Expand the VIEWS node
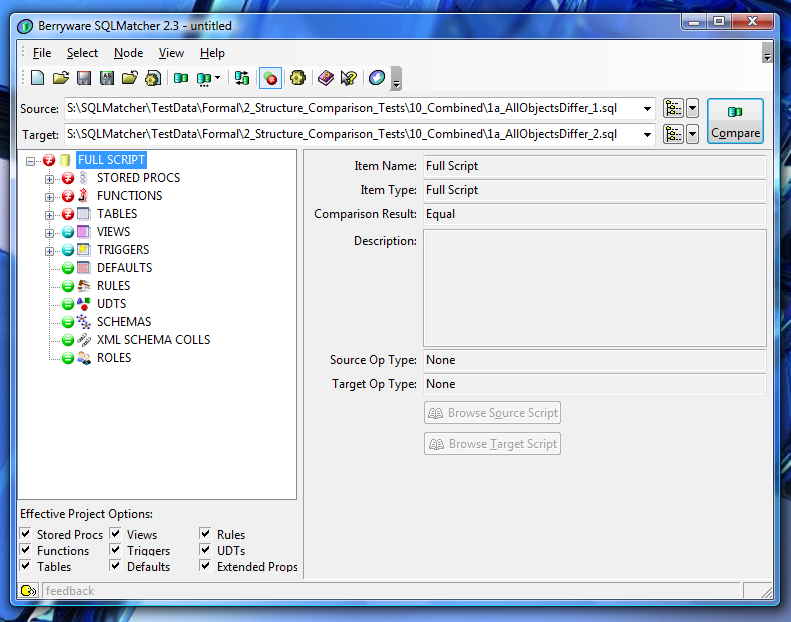Screen dimensions: 791x622 click(x=49, y=233)
